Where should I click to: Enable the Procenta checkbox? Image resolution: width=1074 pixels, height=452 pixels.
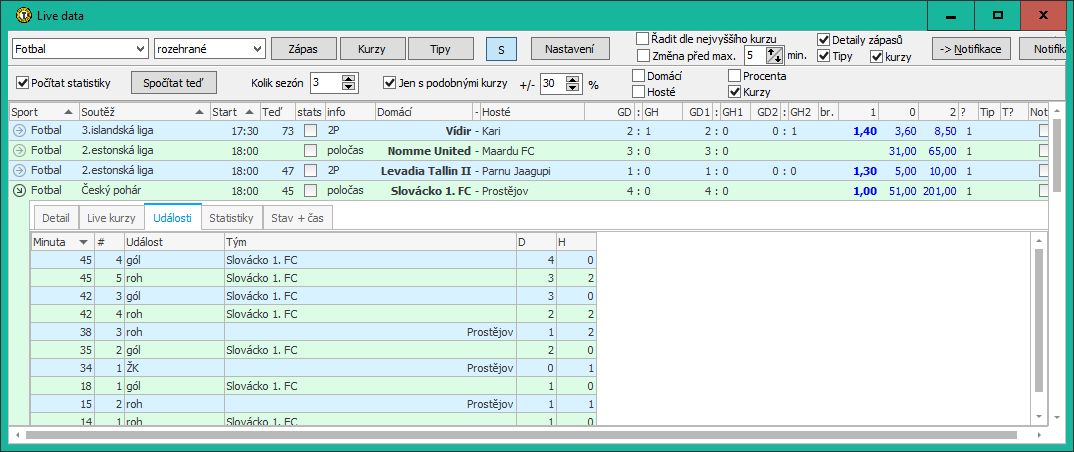(734, 75)
